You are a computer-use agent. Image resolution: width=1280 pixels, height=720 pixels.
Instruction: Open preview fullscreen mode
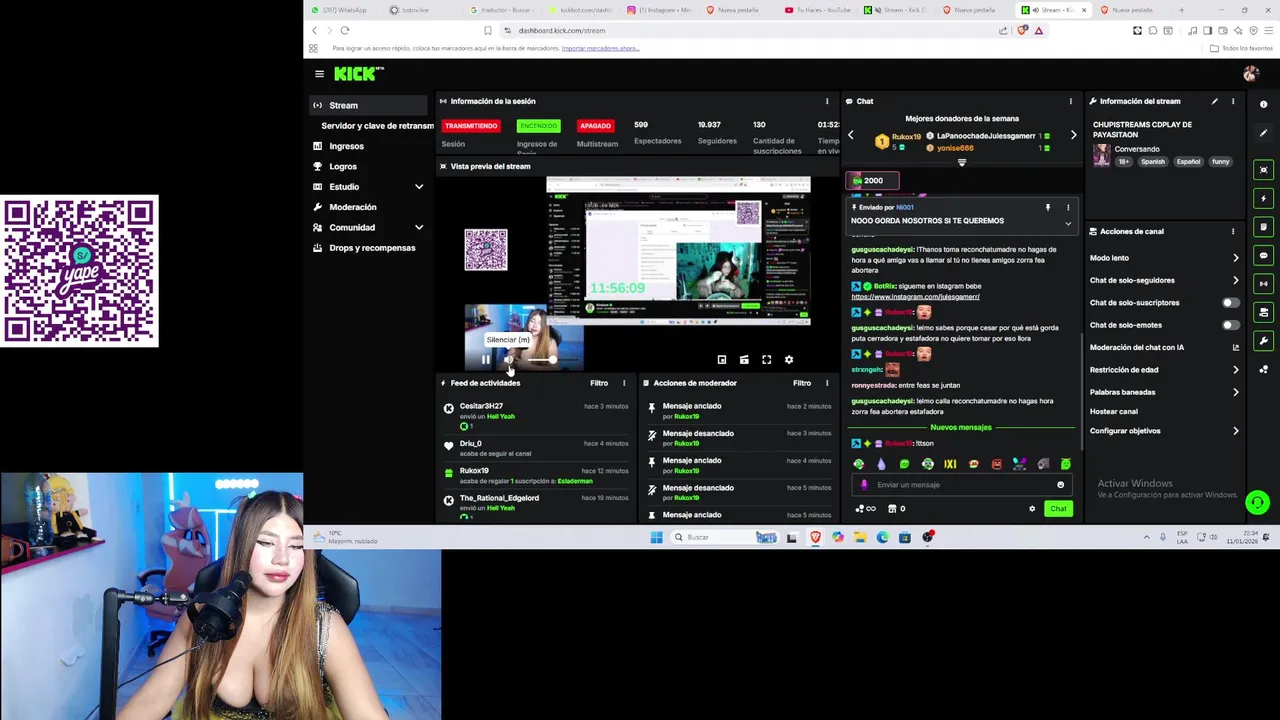(x=766, y=359)
